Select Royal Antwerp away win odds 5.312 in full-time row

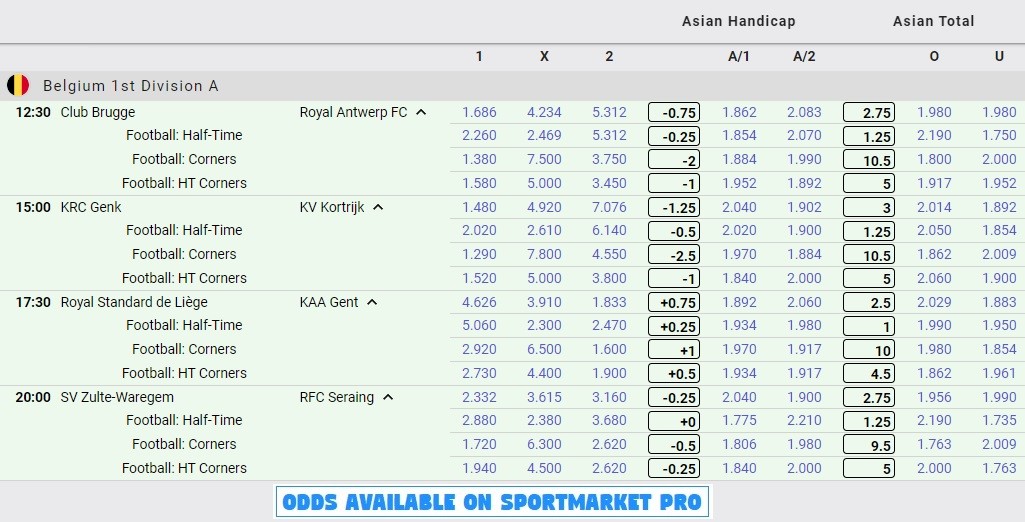[x=609, y=112]
